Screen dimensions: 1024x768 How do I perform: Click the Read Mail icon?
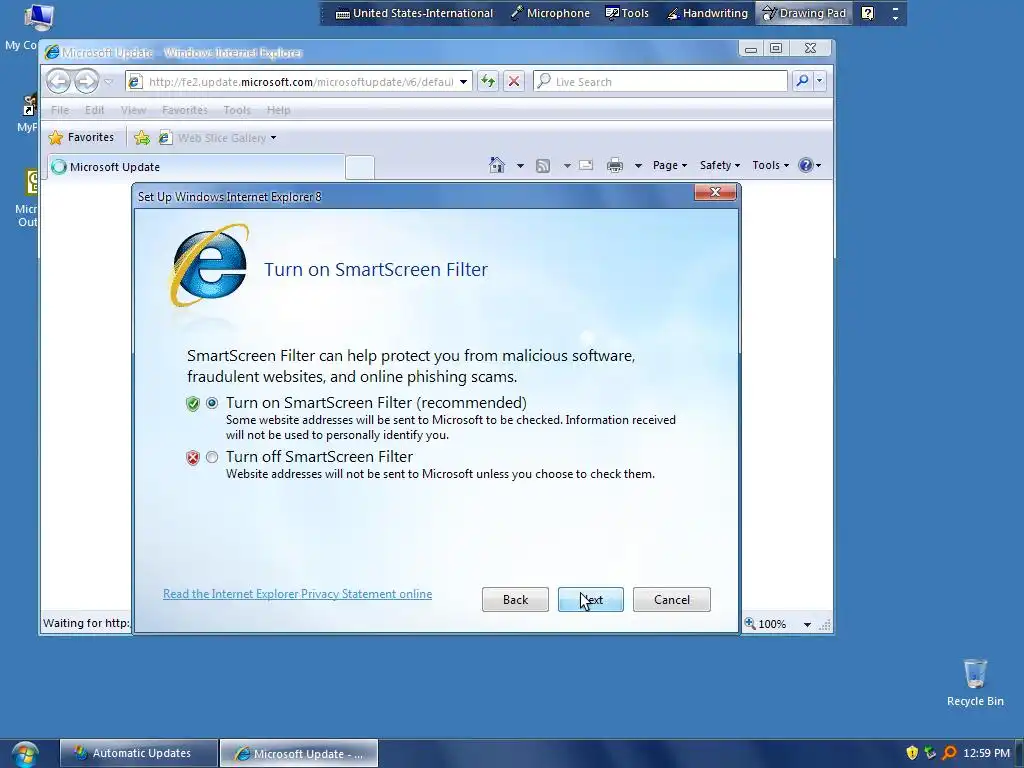tap(586, 165)
